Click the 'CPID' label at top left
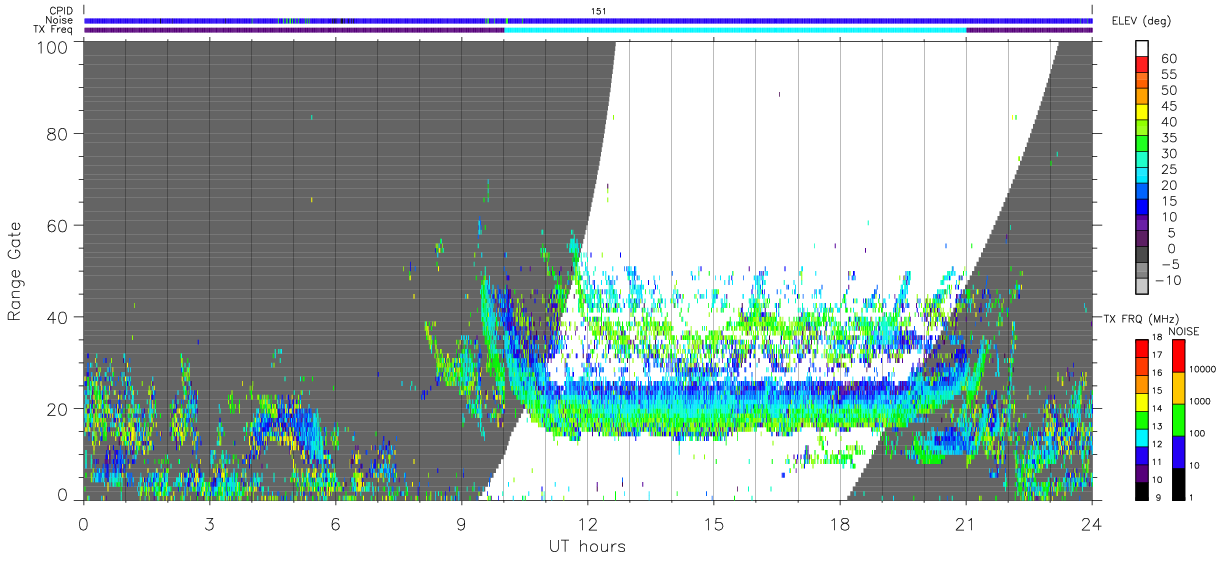The width and height of the screenshot is (1228, 567). pos(60,10)
